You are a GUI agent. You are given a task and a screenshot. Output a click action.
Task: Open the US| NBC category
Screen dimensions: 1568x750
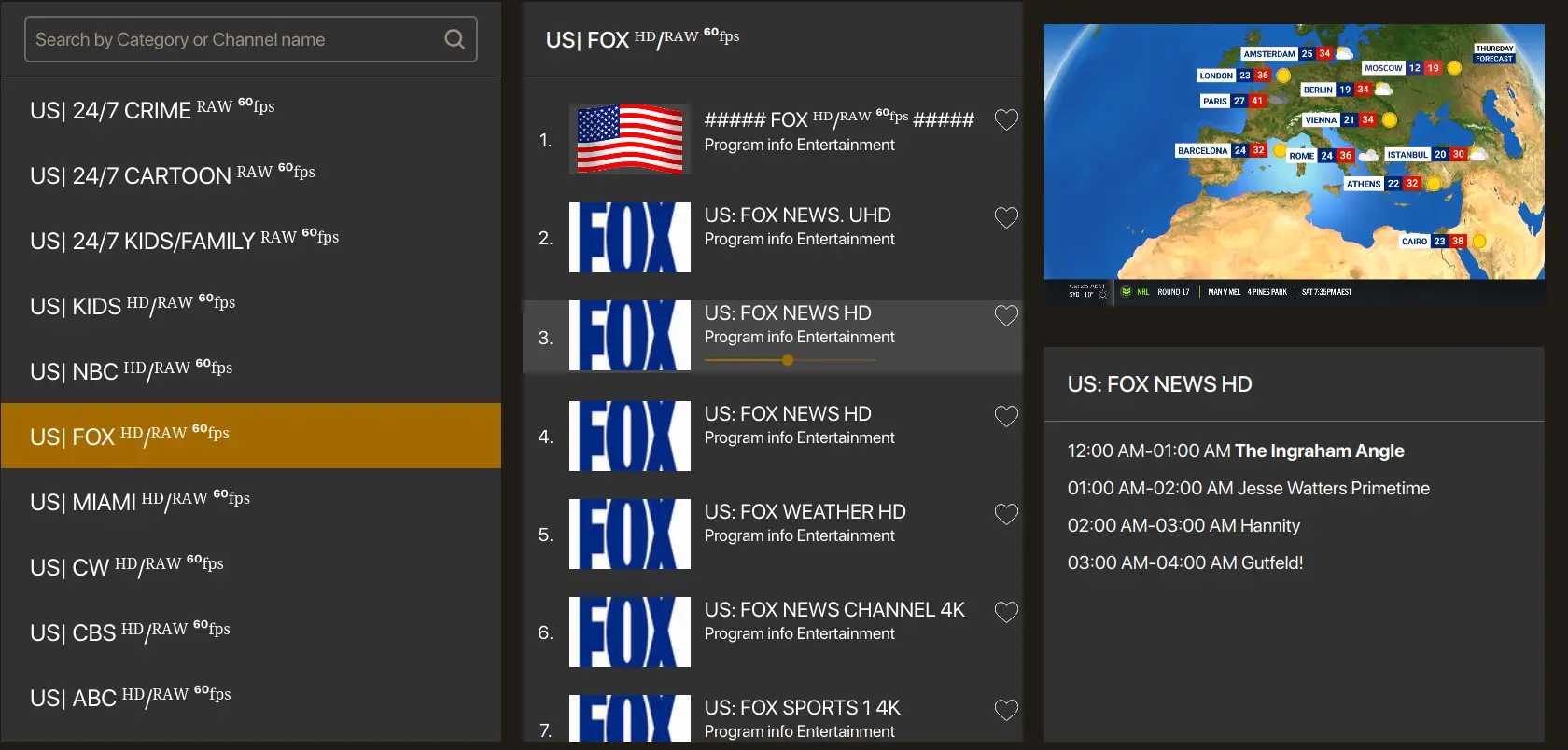pos(251,370)
